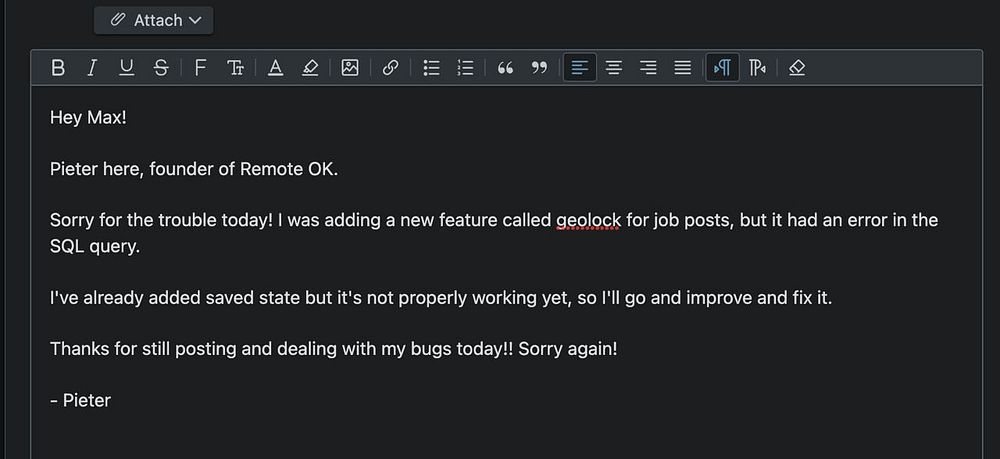Center align the text
This screenshot has width=1000, height=459.
[614, 68]
